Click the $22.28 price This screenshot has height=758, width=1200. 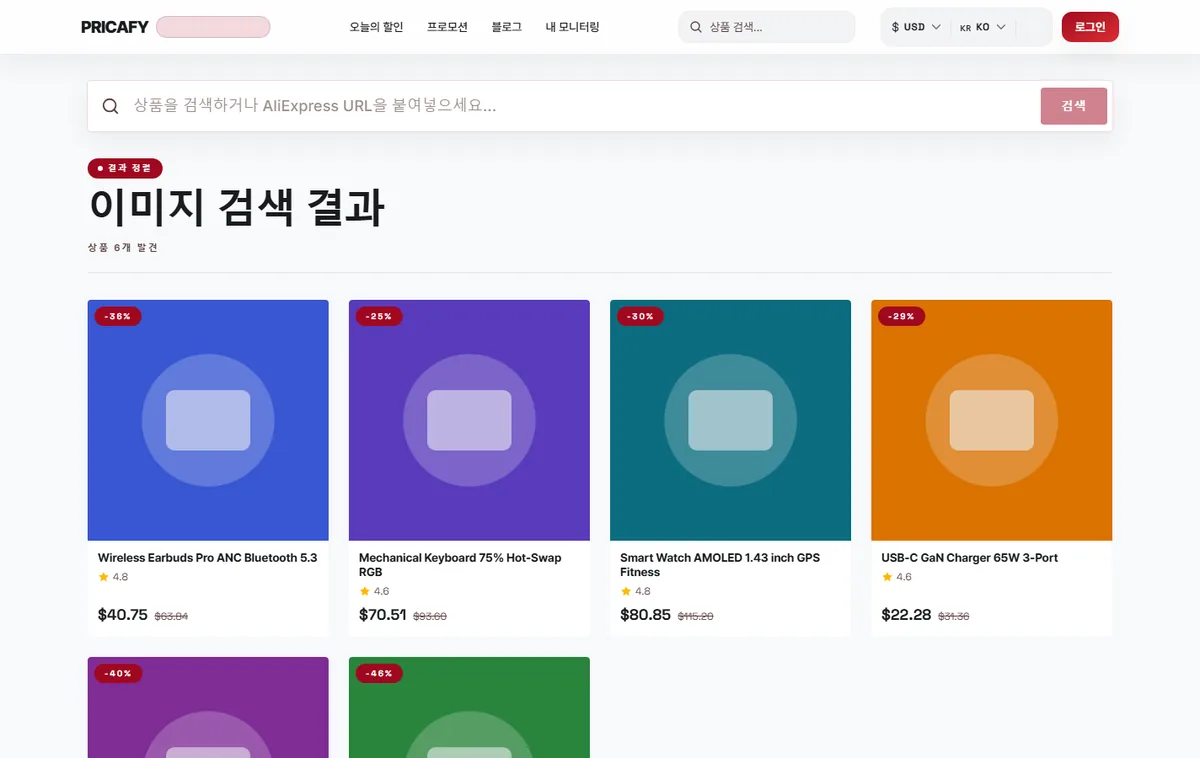click(x=907, y=615)
